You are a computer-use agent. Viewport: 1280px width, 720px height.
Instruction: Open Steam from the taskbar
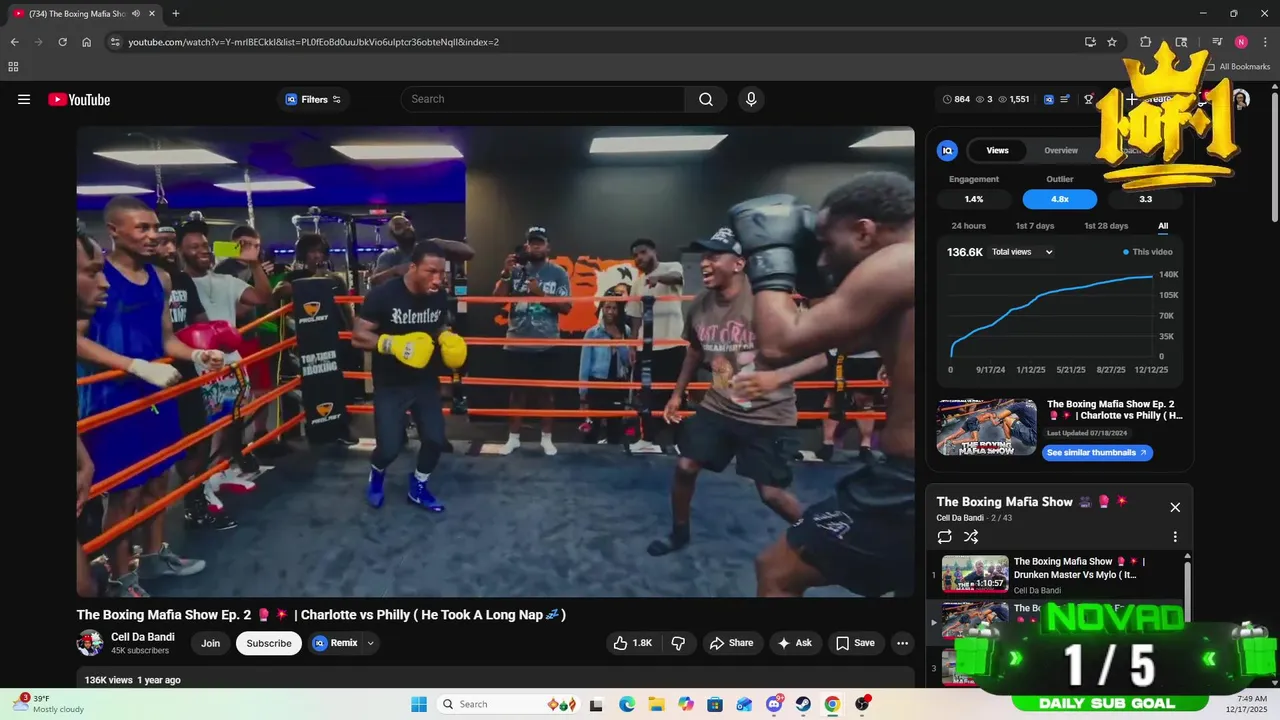(x=803, y=704)
